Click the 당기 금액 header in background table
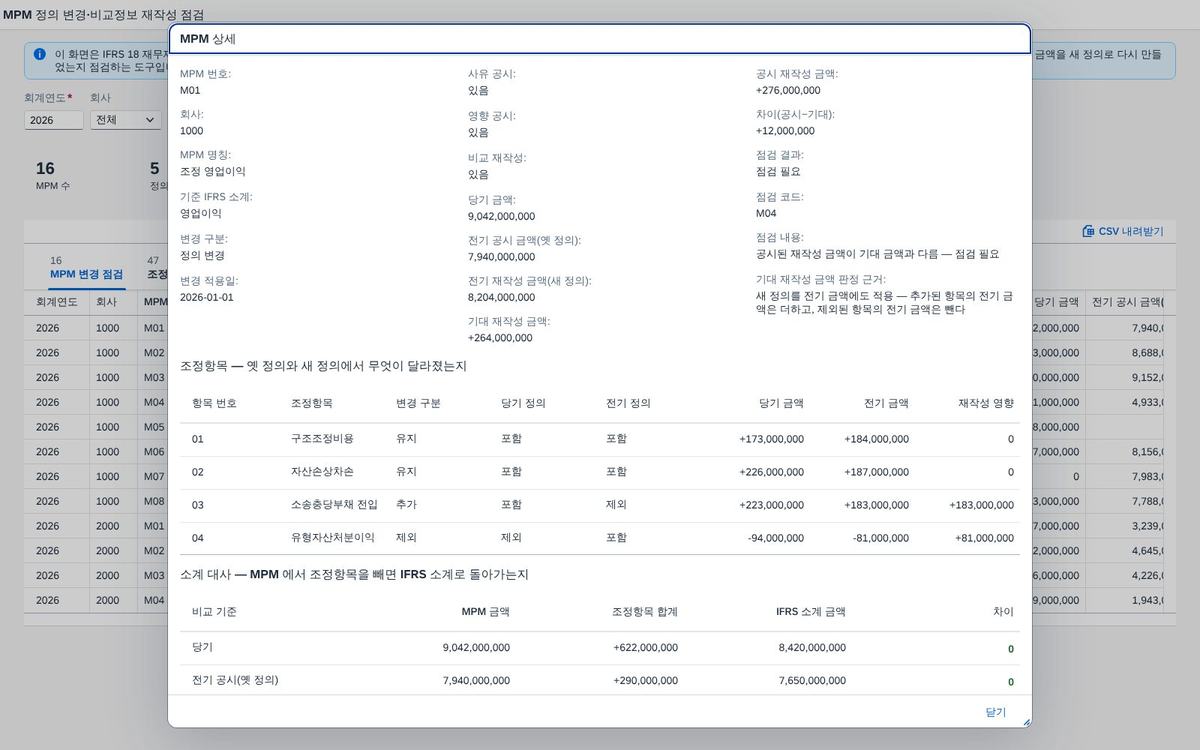1200x750 pixels. [1057, 302]
